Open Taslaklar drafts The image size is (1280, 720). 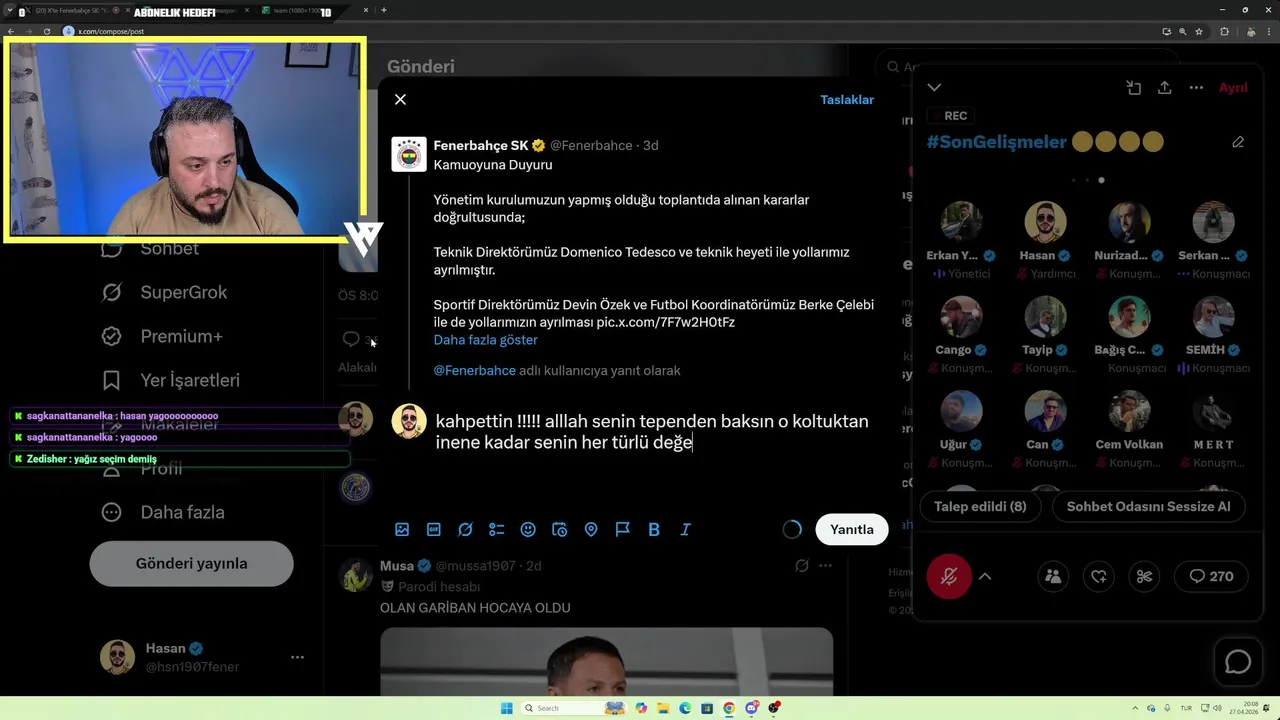pyautogui.click(x=847, y=99)
